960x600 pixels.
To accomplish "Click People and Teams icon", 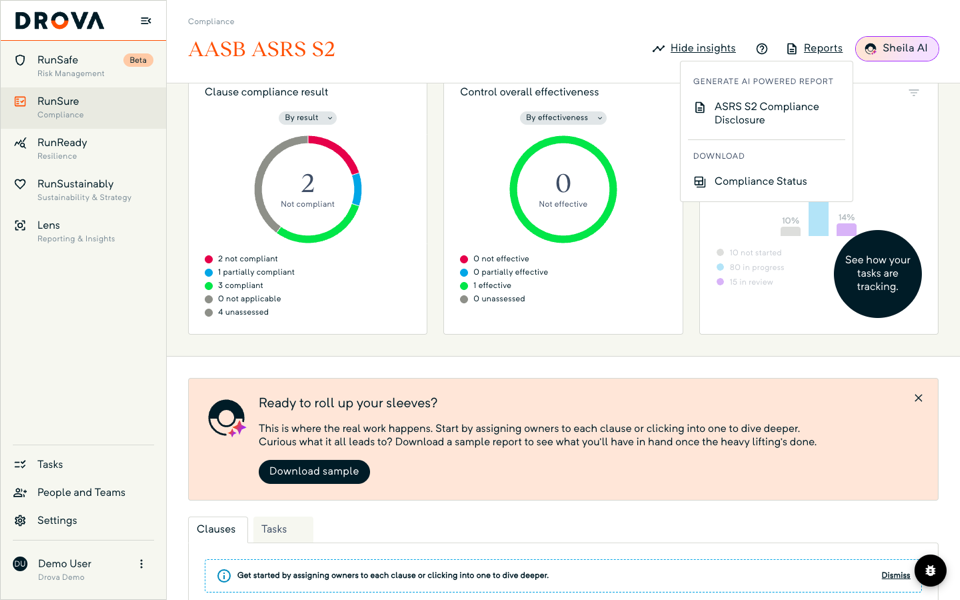I will (20, 492).
